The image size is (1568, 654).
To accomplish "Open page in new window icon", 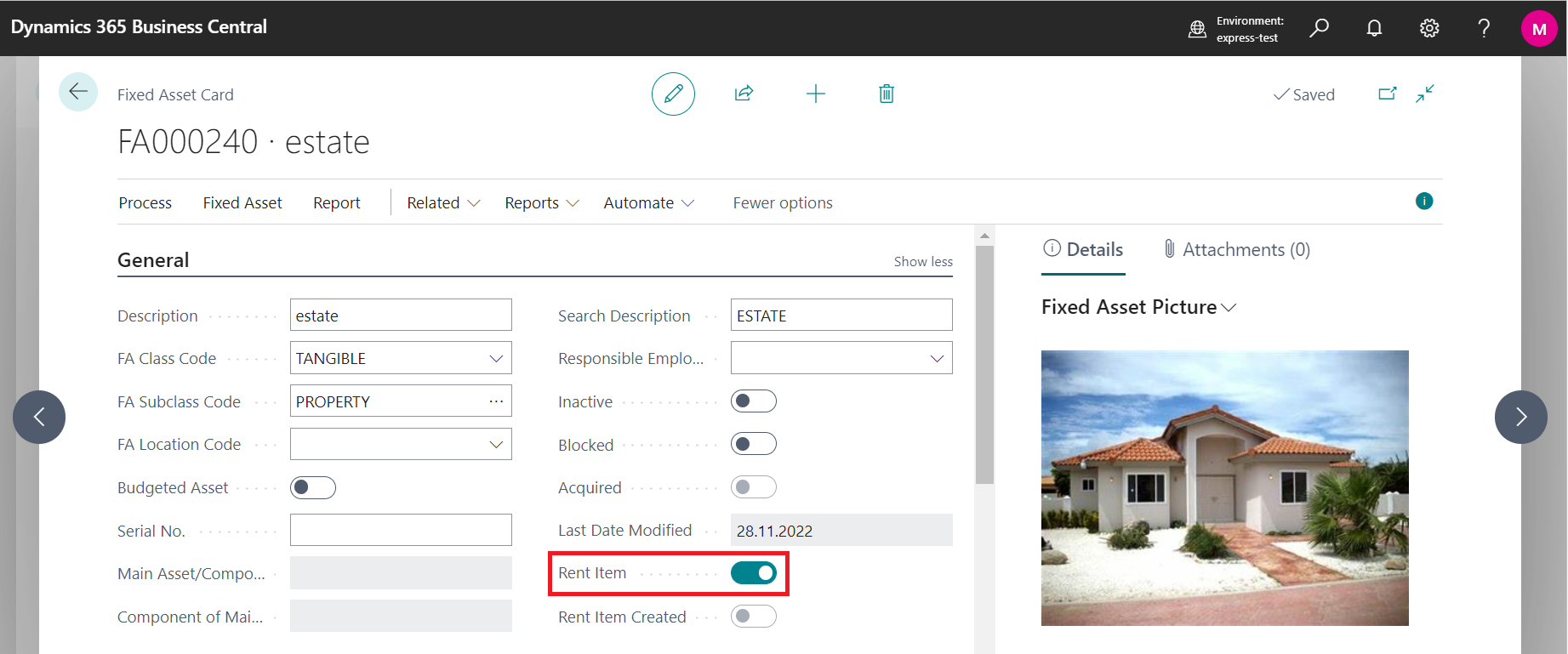I will point(1387,94).
